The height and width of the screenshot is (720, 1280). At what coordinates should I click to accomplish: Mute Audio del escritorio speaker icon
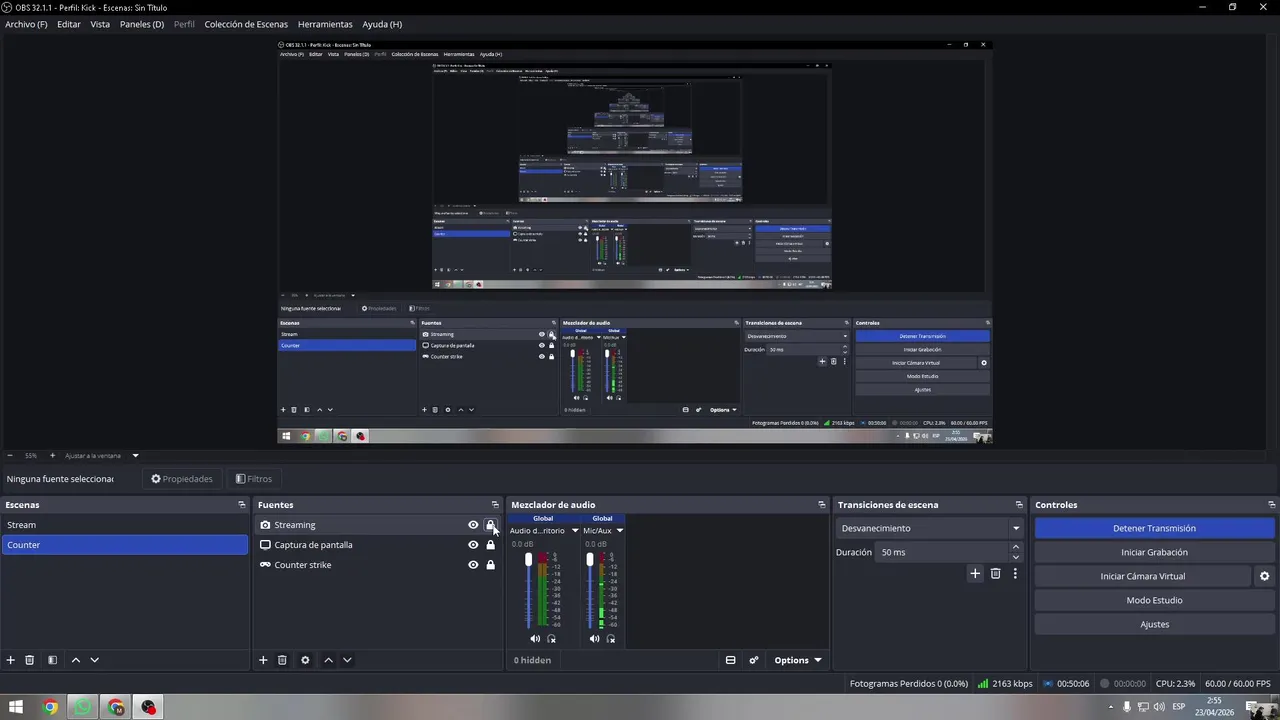click(x=535, y=639)
